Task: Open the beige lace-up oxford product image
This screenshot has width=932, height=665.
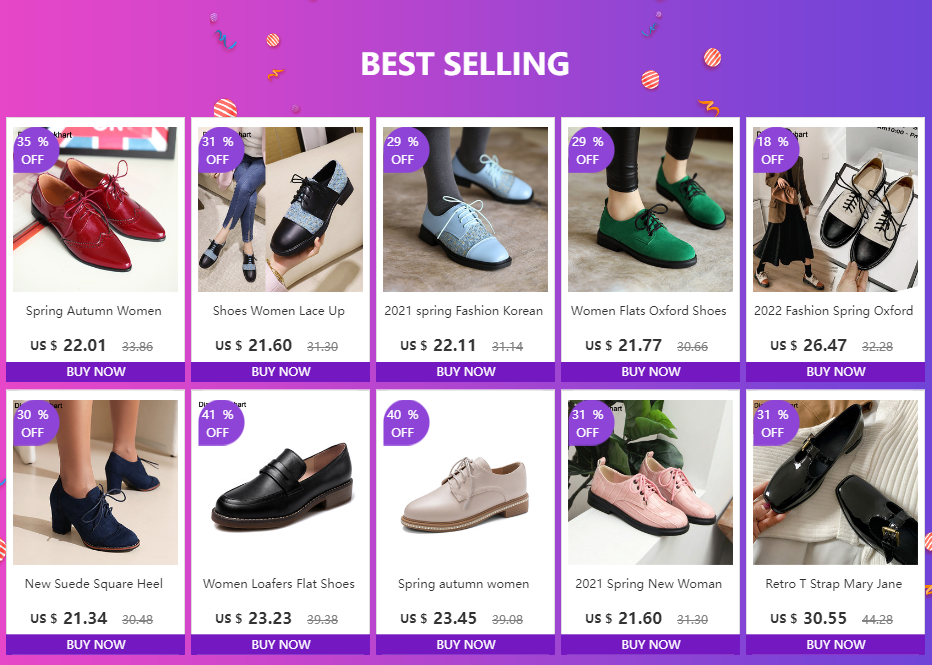Action: 465,482
